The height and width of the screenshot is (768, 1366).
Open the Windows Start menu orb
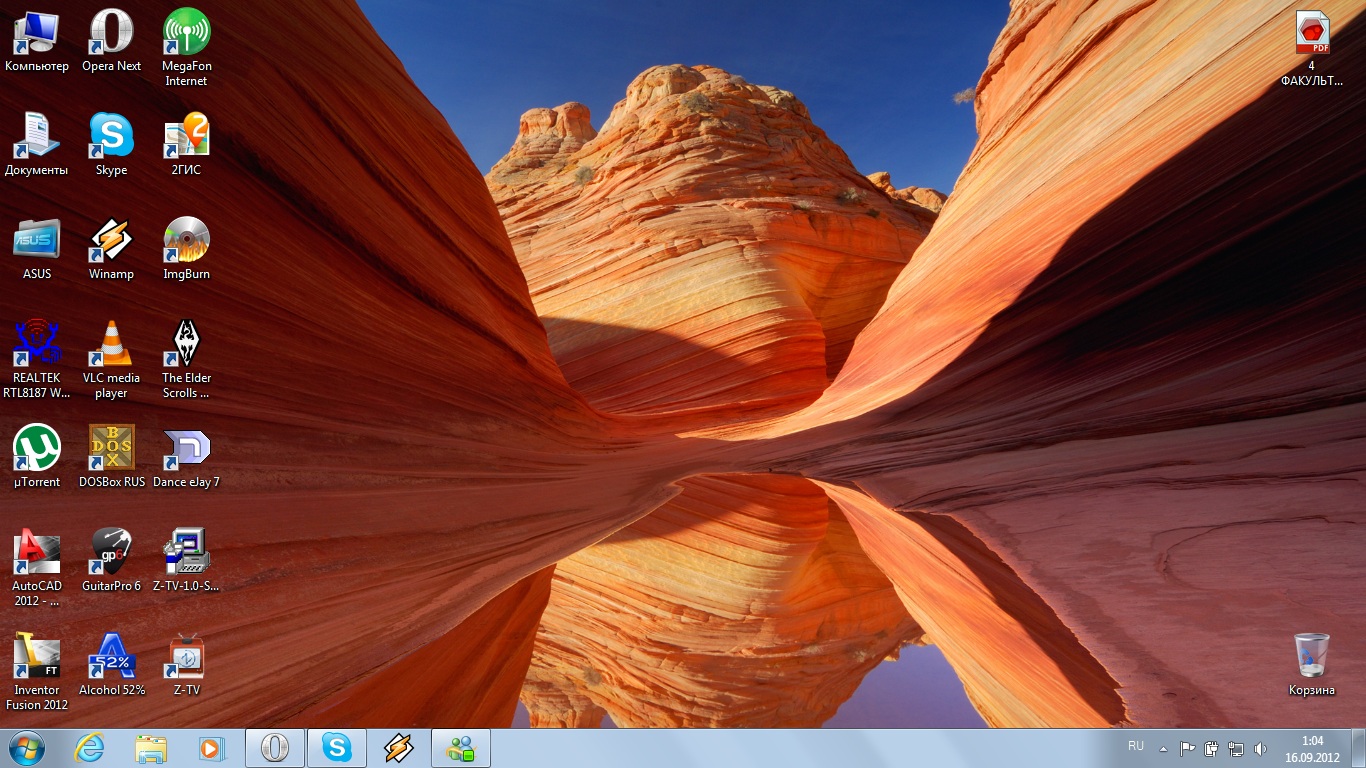(26, 748)
